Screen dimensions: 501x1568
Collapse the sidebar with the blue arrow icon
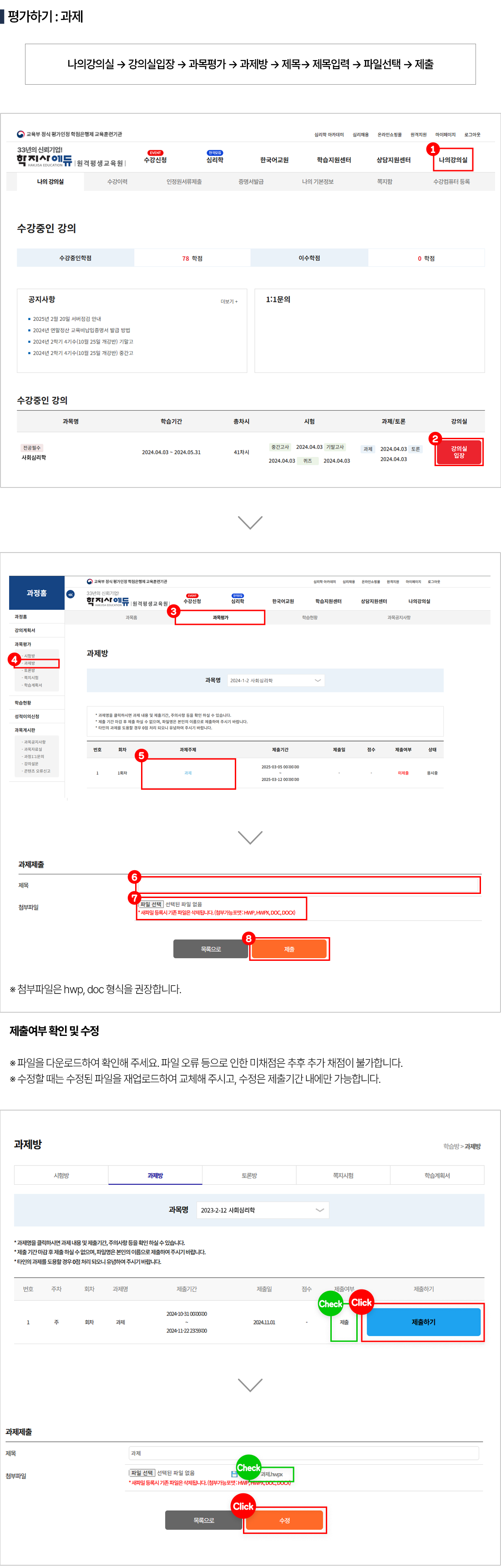click(x=71, y=594)
